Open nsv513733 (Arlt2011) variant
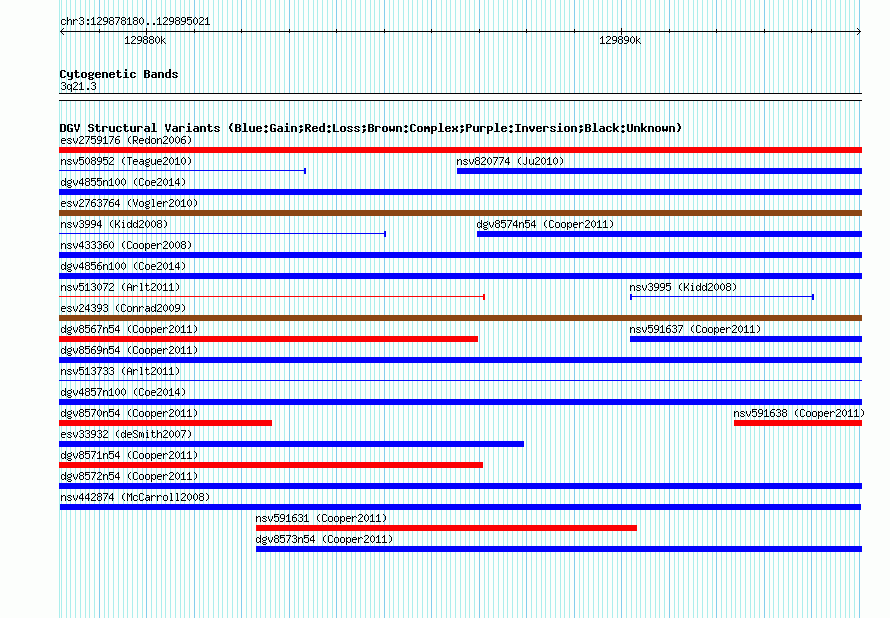The image size is (890, 618). 120,371
